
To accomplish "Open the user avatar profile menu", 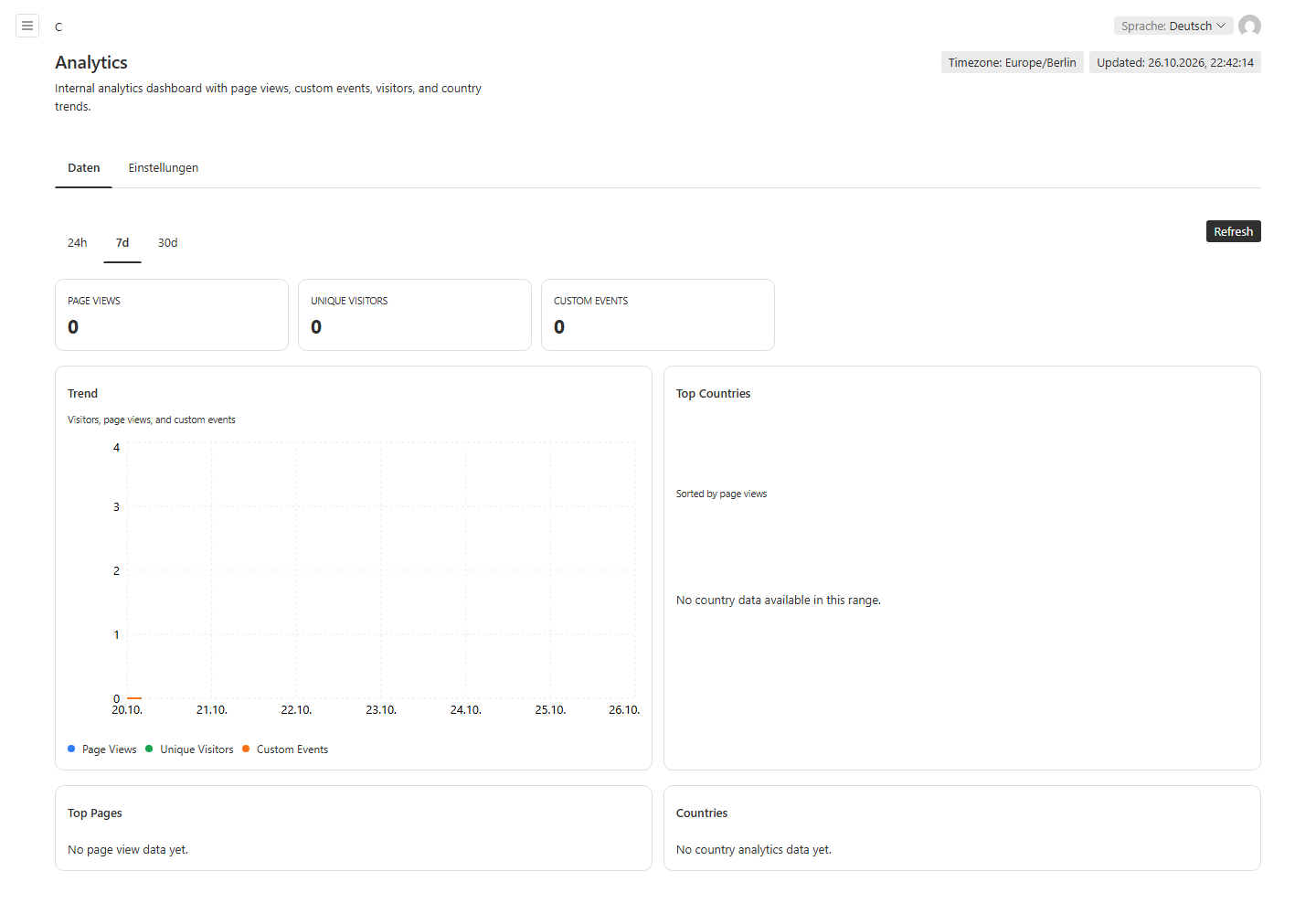I will [x=1249, y=26].
